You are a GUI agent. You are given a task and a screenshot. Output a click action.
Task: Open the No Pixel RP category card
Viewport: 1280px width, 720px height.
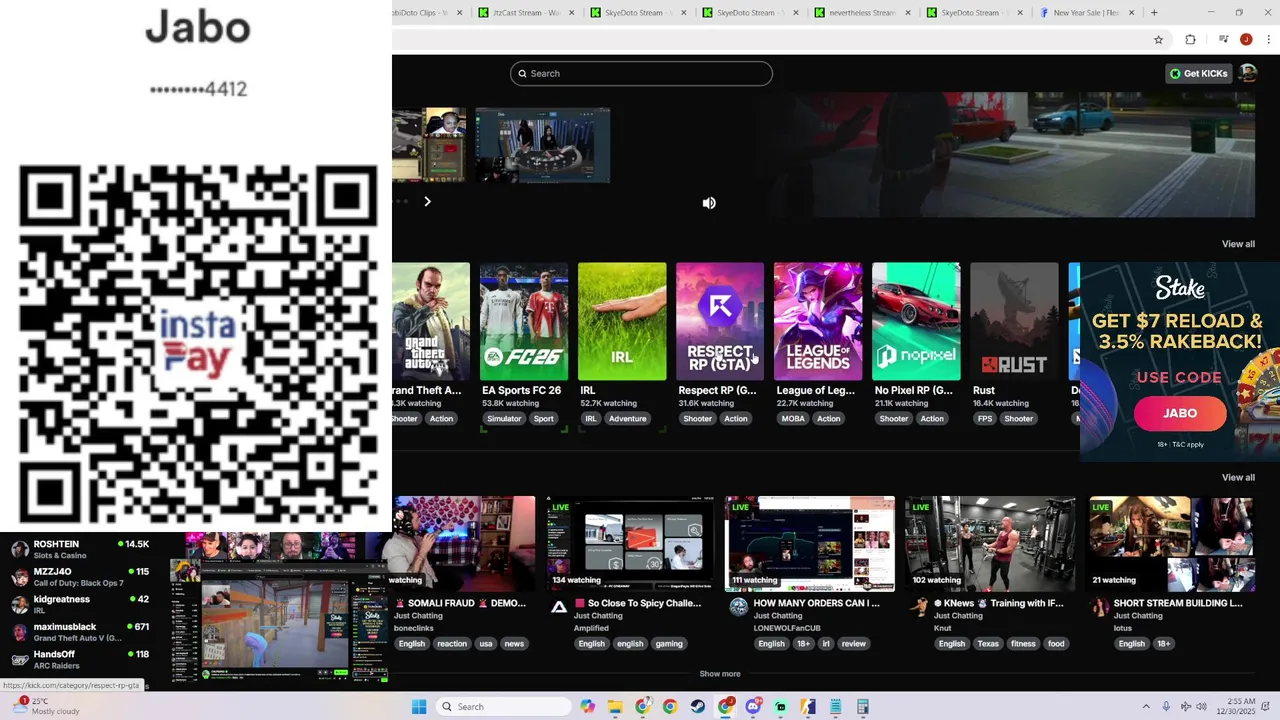(x=916, y=322)
